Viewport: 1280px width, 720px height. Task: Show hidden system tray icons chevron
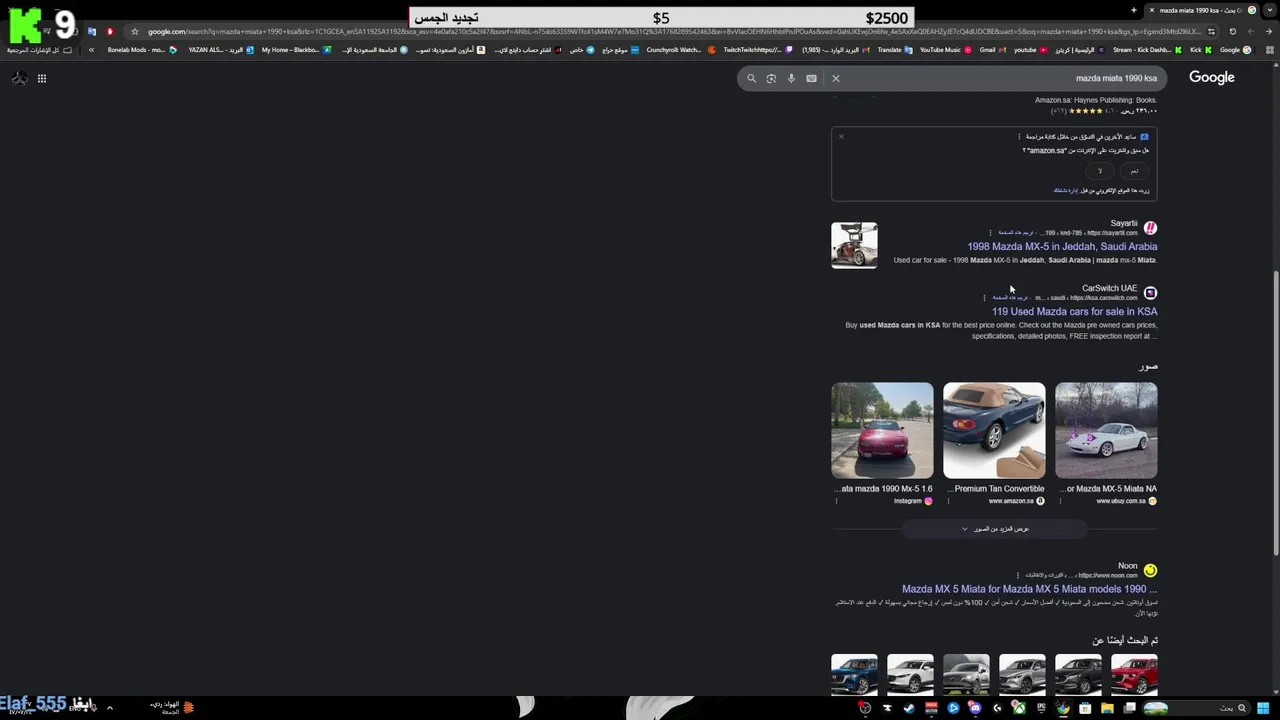click(109, 708)
